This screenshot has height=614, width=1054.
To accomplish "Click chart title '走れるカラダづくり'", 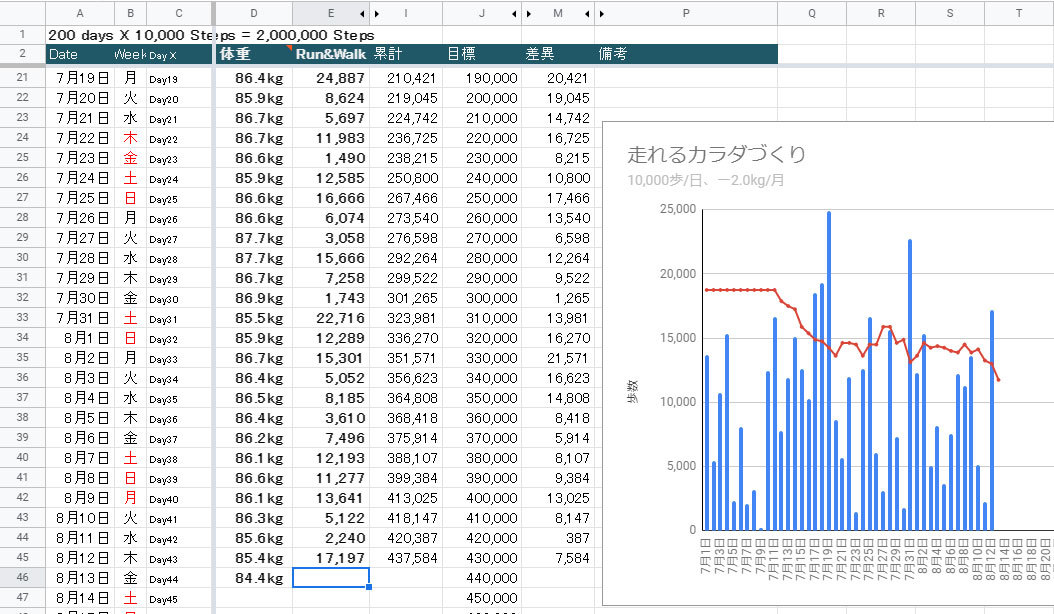I will click(717, 154).
